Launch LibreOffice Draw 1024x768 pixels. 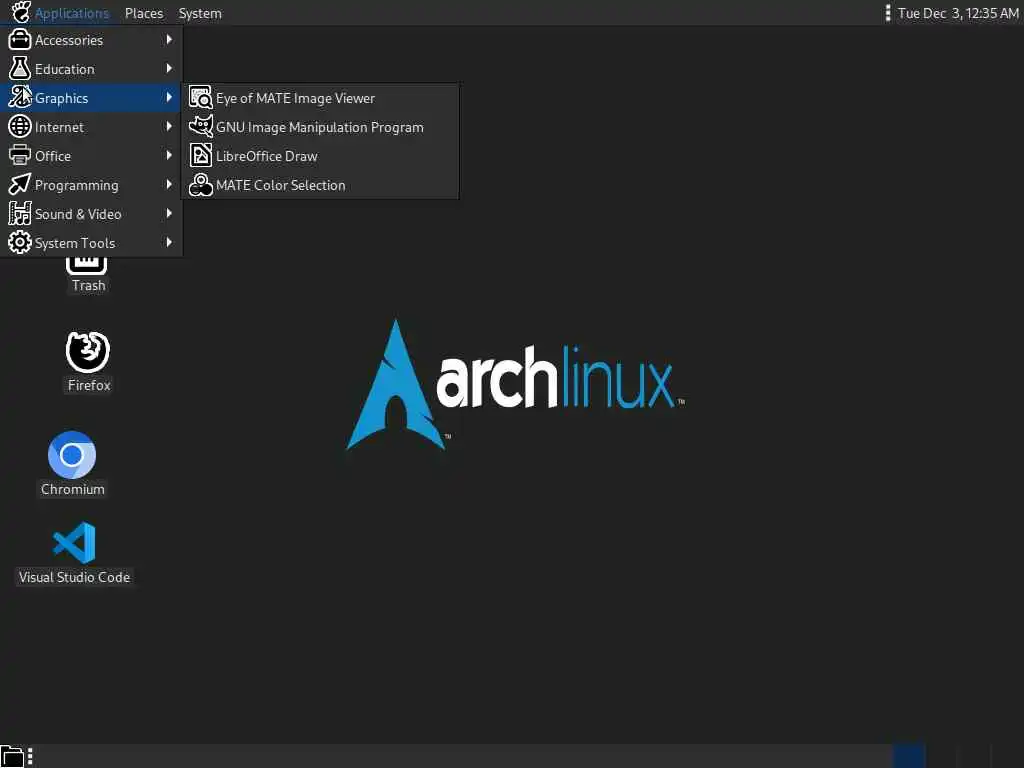321,156
